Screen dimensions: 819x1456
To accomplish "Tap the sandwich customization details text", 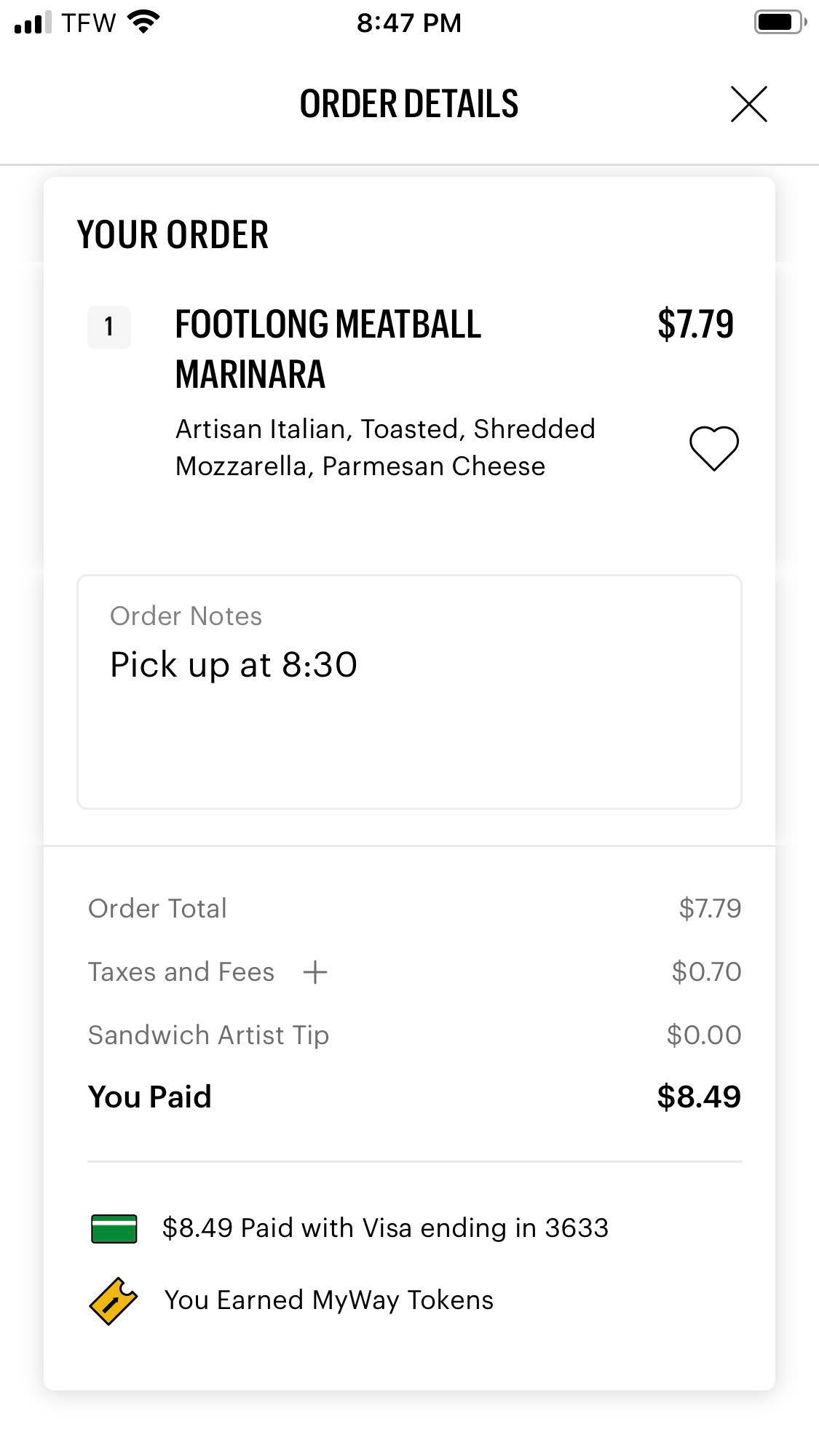I will click(x=385, y=447).
